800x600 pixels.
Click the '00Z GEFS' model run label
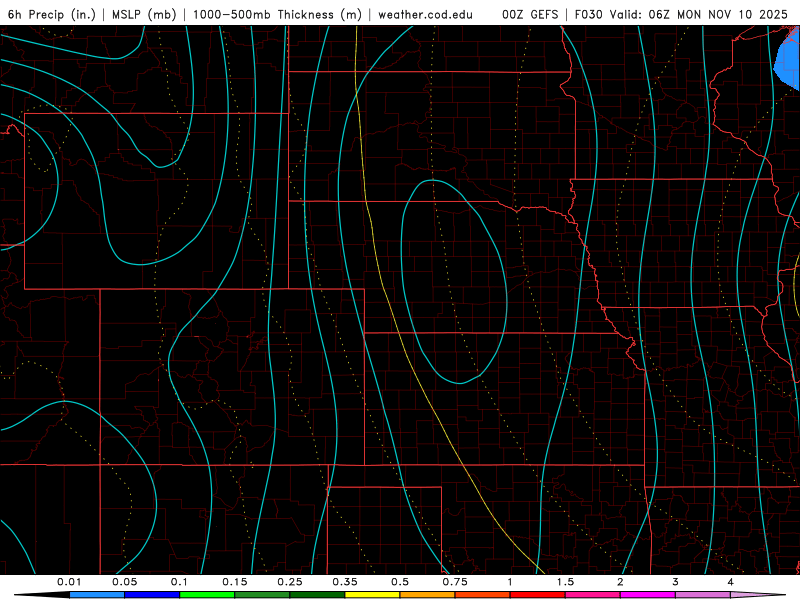point(530,14)
